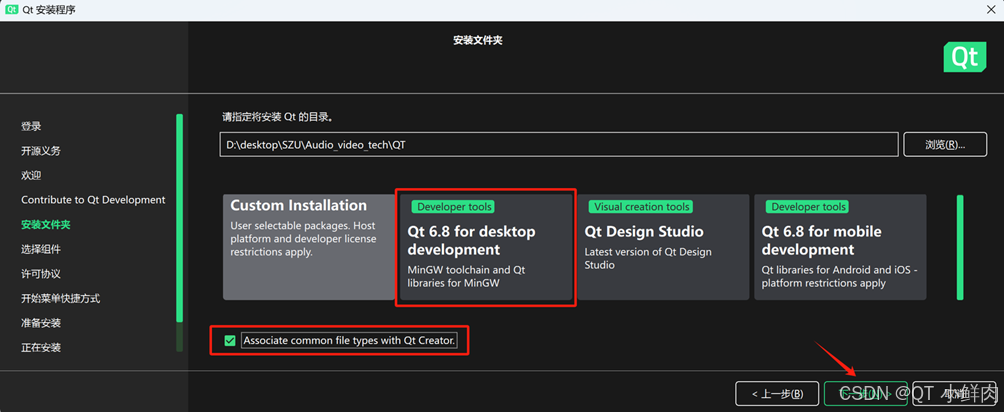
Task: Select 登录 step in the sidebar
Action: pos(31,126)
